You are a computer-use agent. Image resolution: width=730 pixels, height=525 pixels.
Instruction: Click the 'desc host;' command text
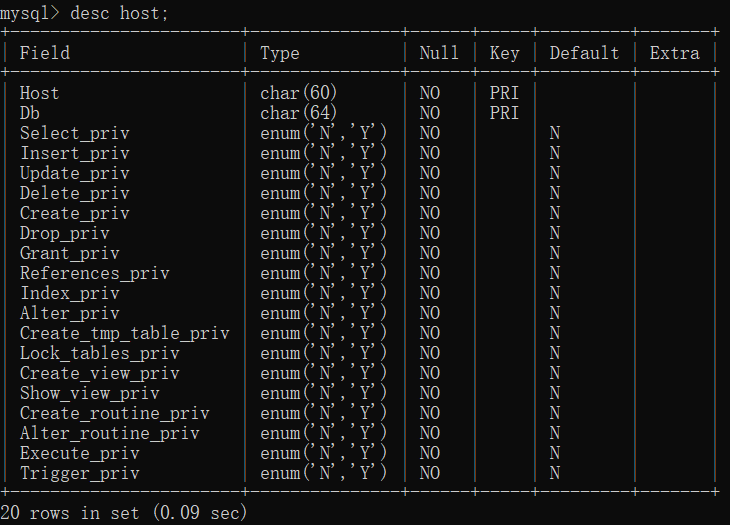pyautogui.click(x=119, y=13)
